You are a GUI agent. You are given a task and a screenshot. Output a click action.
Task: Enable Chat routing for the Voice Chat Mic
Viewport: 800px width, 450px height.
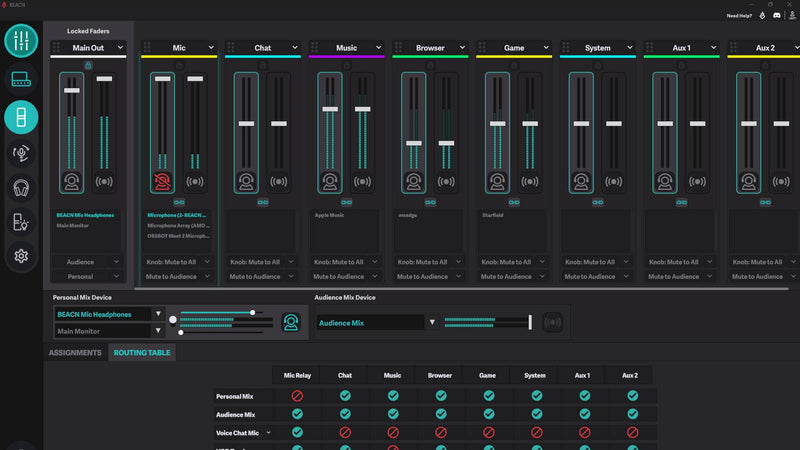click(x=345, y=433)
